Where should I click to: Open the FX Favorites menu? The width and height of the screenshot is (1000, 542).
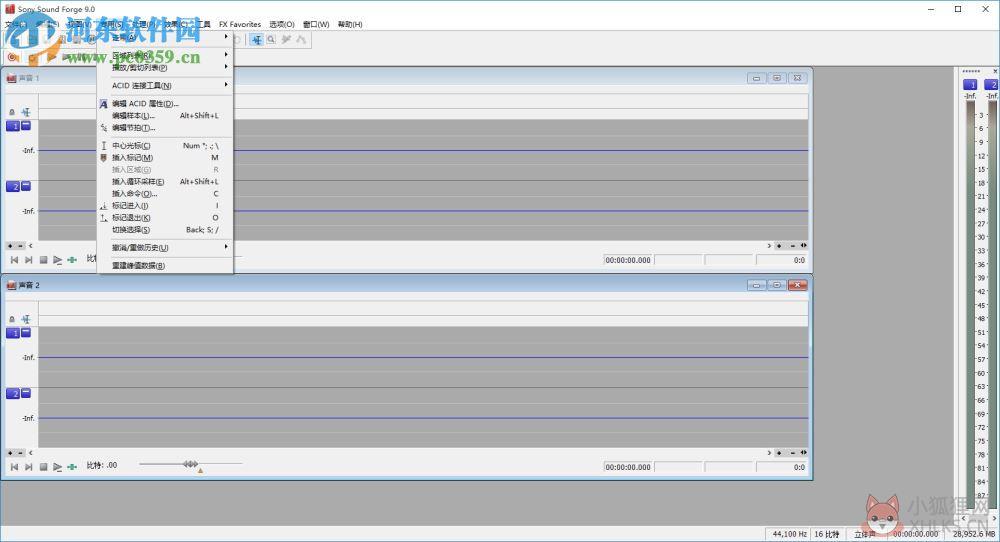(x=240, y=24)
